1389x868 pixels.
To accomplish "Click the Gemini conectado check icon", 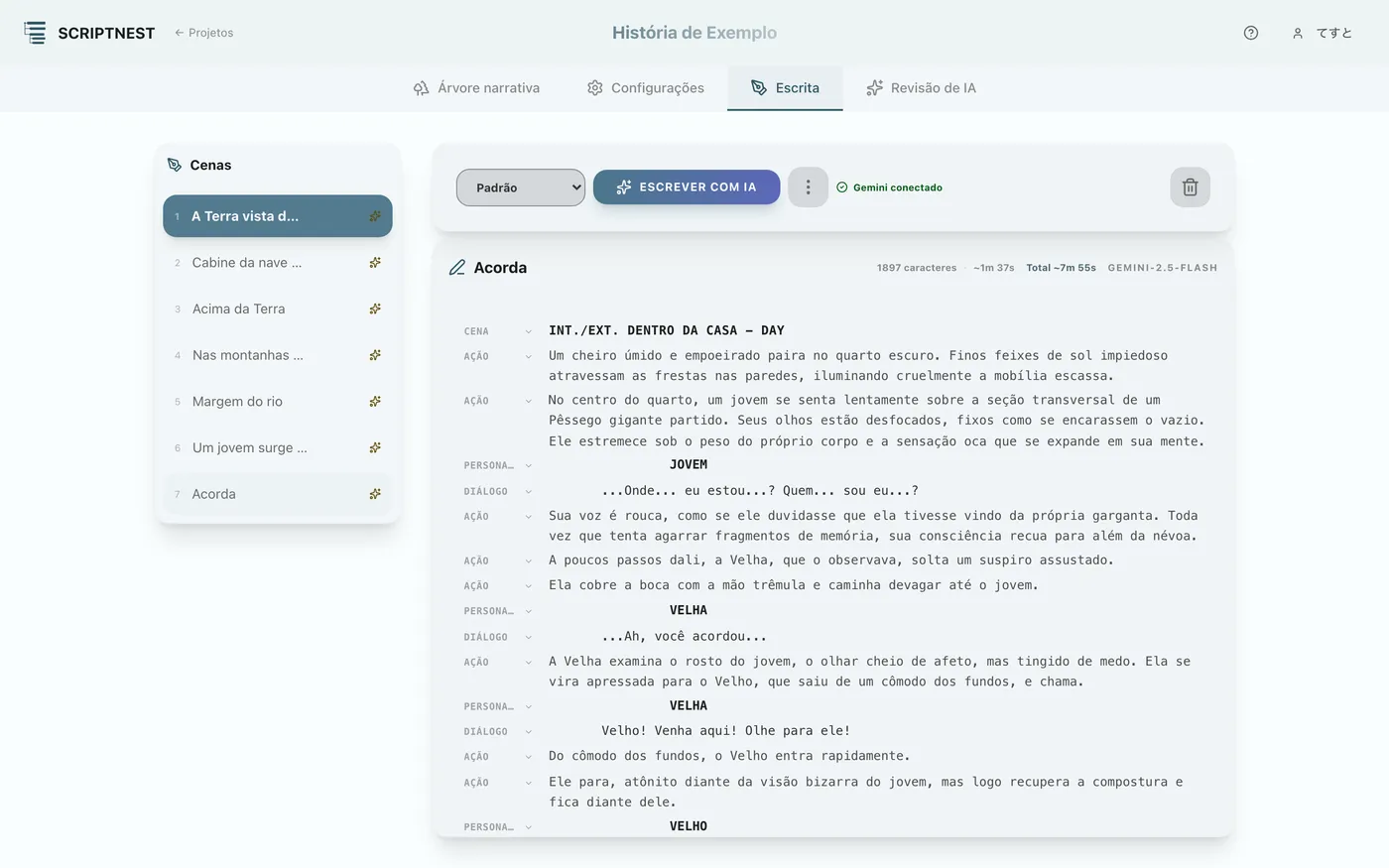I will (x=842, y=187).
